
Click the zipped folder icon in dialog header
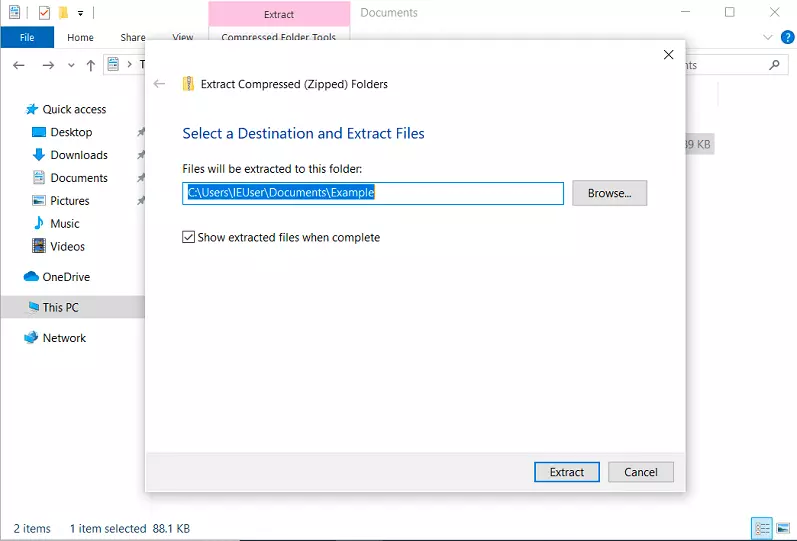pyautogui.click(x=188, y=84)
